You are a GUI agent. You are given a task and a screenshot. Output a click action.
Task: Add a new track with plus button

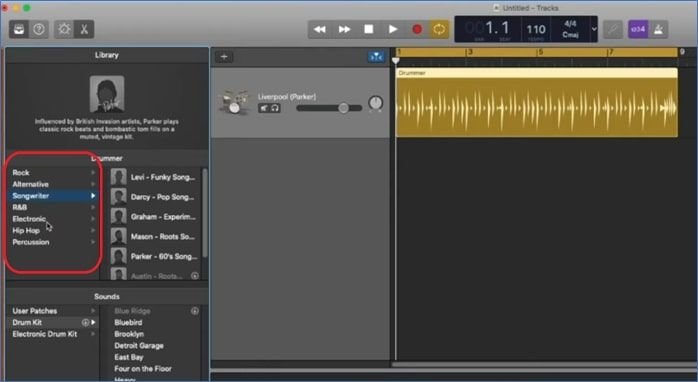coord(224,57)
